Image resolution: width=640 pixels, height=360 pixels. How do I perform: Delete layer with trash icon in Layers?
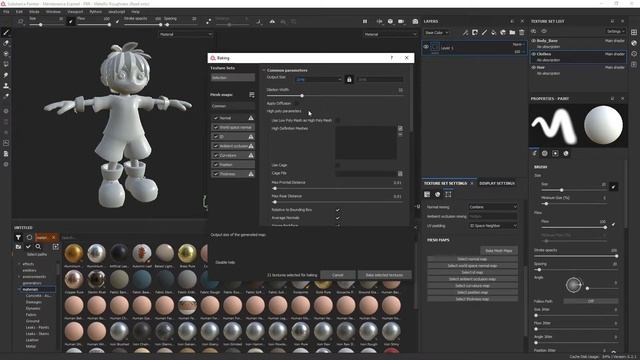(x=522, y=32)
